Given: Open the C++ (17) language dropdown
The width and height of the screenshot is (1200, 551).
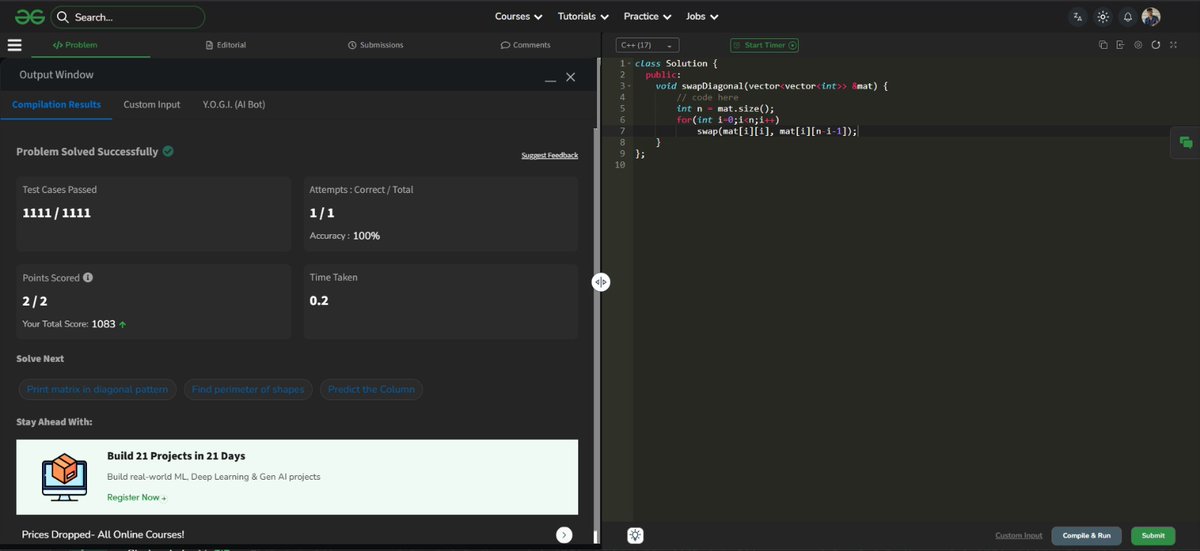Looking at the screenshot, I should coord(648,45).
